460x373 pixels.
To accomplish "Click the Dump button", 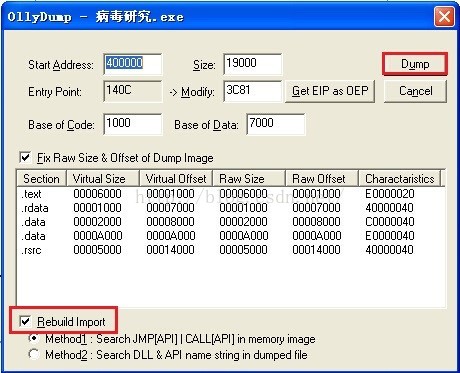I will tap(415, 64).
